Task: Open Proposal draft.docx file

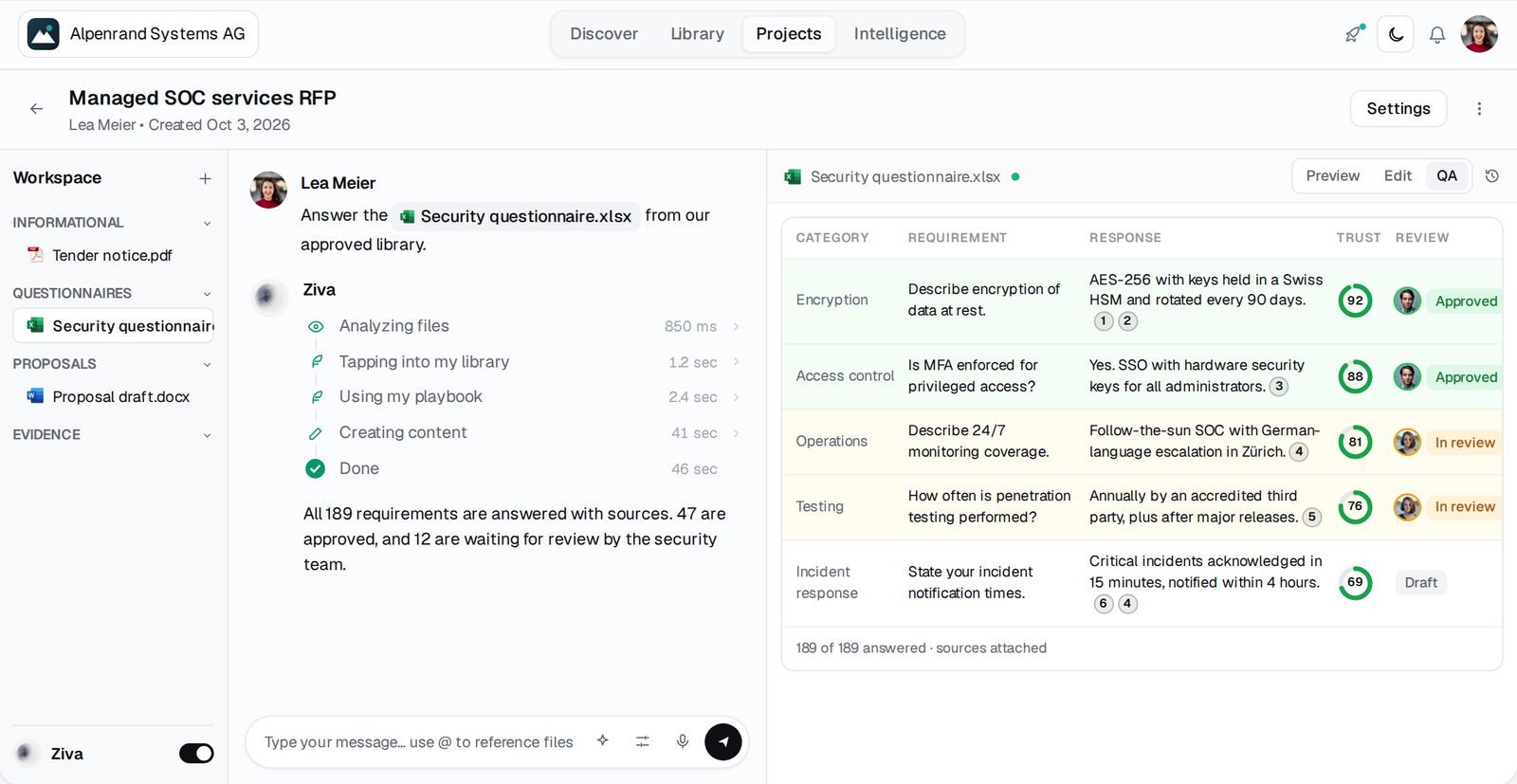Action: coord(113,396)
